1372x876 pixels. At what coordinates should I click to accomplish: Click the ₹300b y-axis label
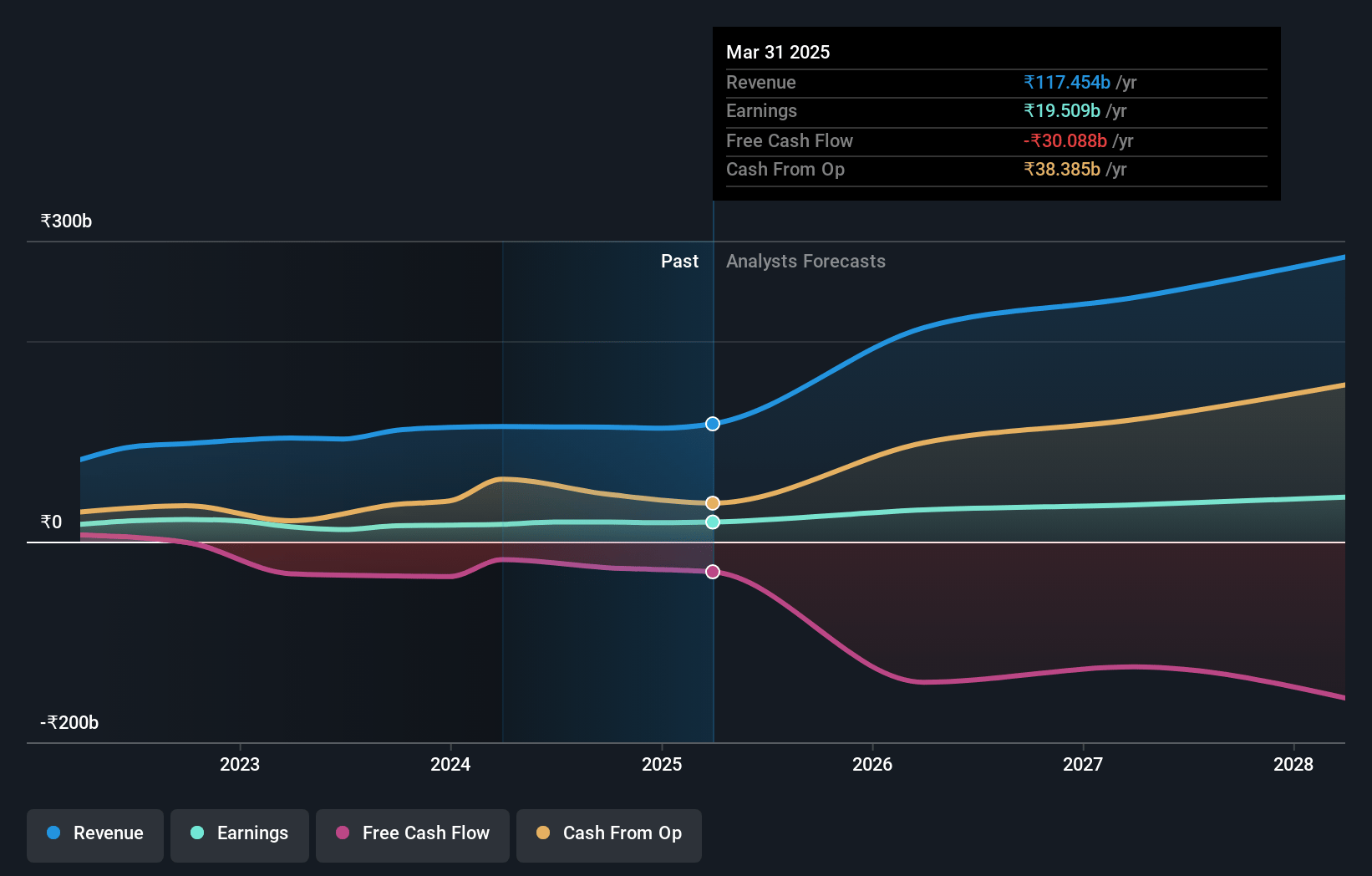pos(66,221)
